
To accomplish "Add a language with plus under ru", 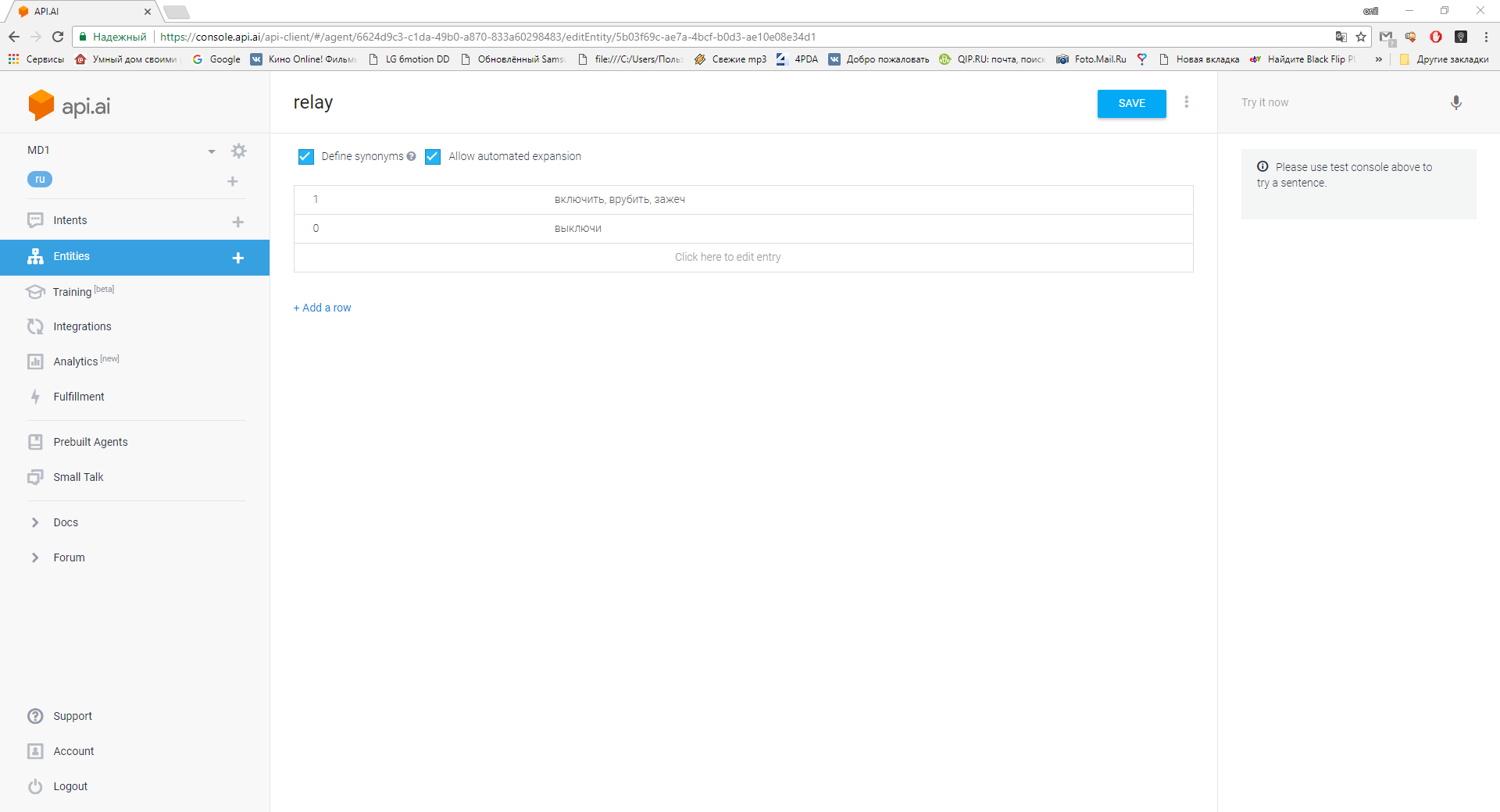I will click(x=232, y=181).
